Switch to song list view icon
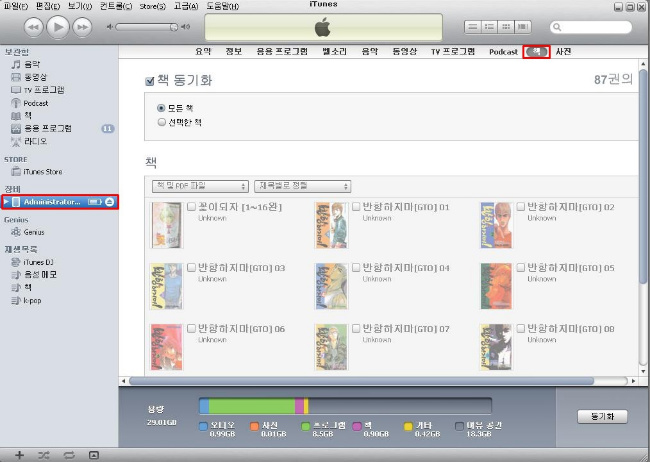This screenshot has width=650, height=462. tap(472, 27)
